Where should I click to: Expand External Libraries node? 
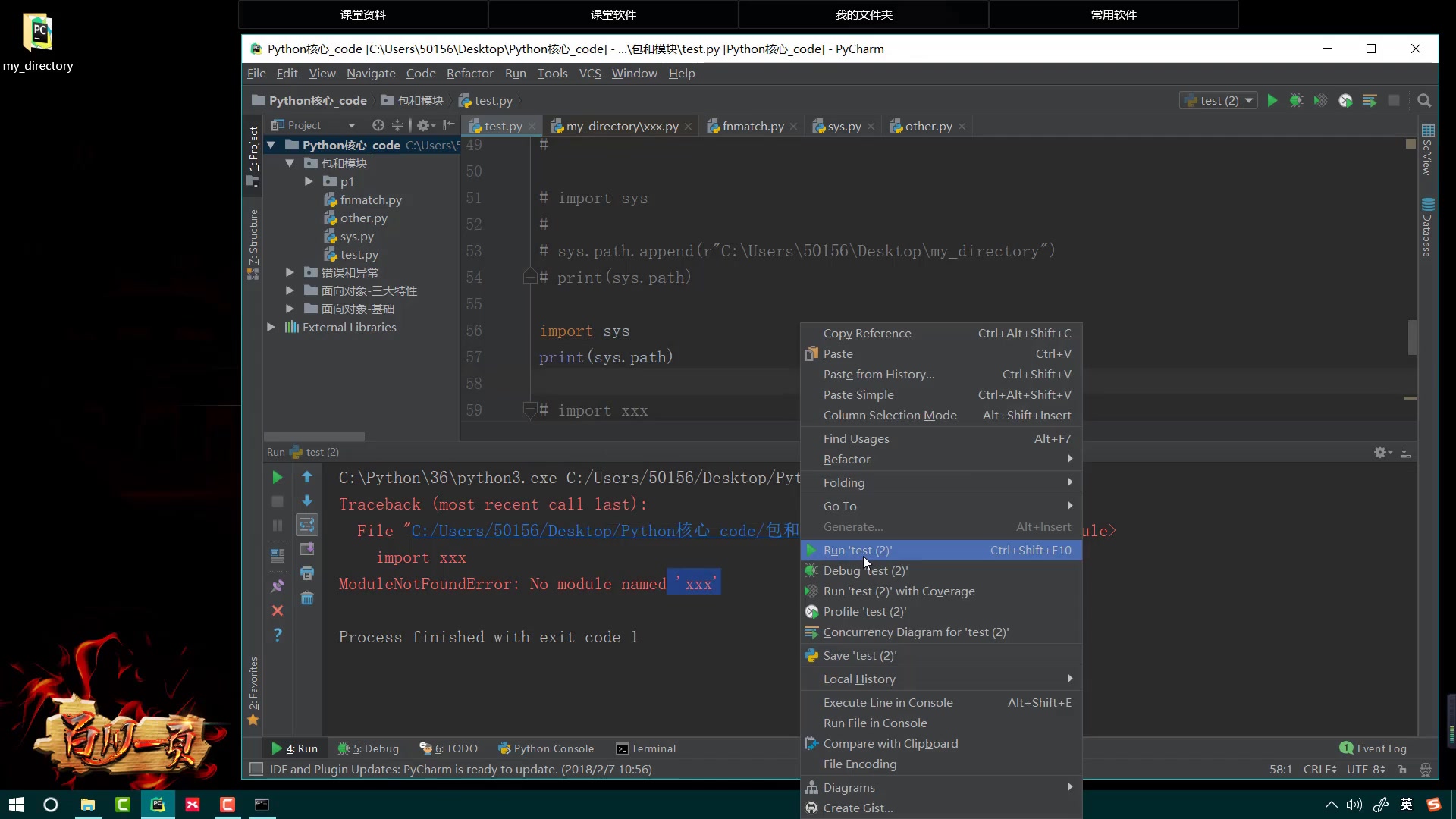click(271, 327)
